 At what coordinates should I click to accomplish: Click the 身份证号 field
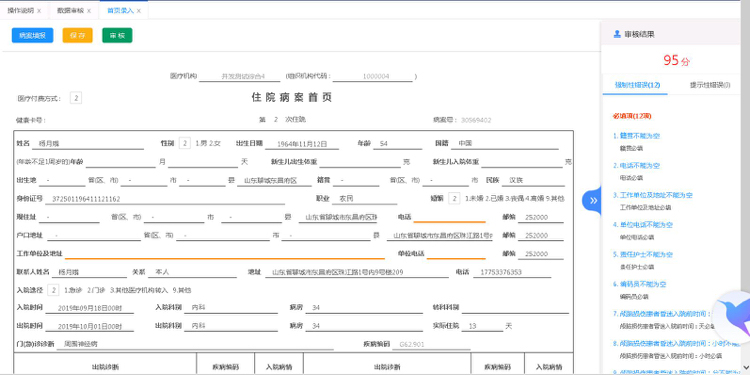(165, 199)
